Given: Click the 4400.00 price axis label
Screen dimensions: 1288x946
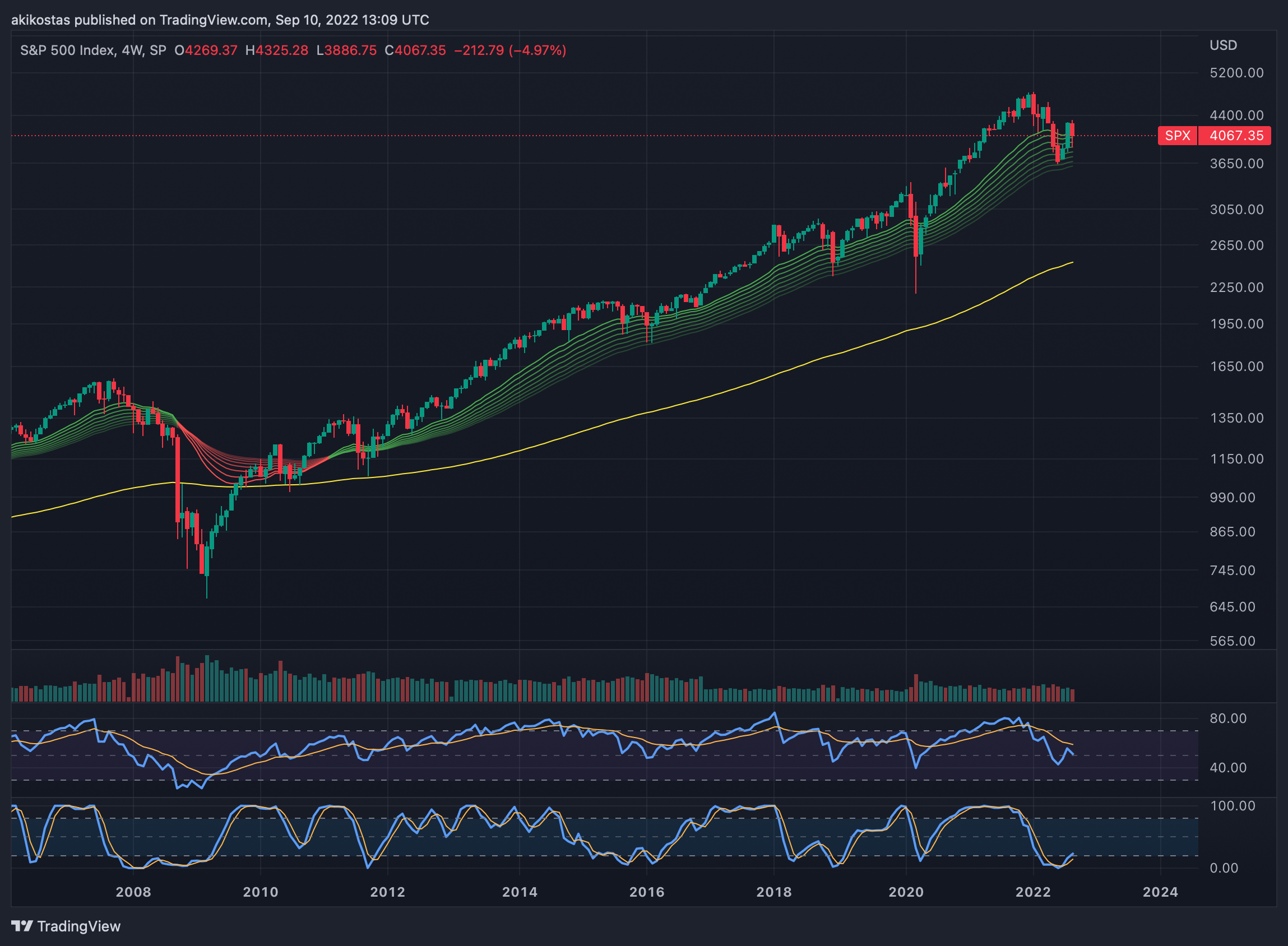Looking at the screenshot, I should pos(1236,115).
